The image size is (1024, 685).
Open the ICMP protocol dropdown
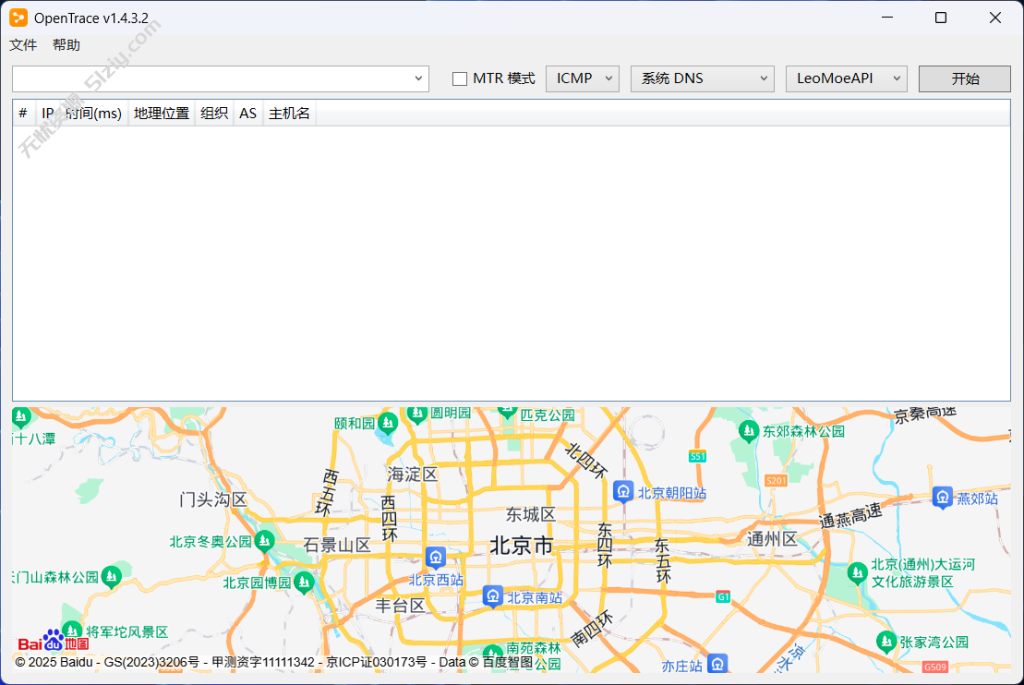coord(582,78)
